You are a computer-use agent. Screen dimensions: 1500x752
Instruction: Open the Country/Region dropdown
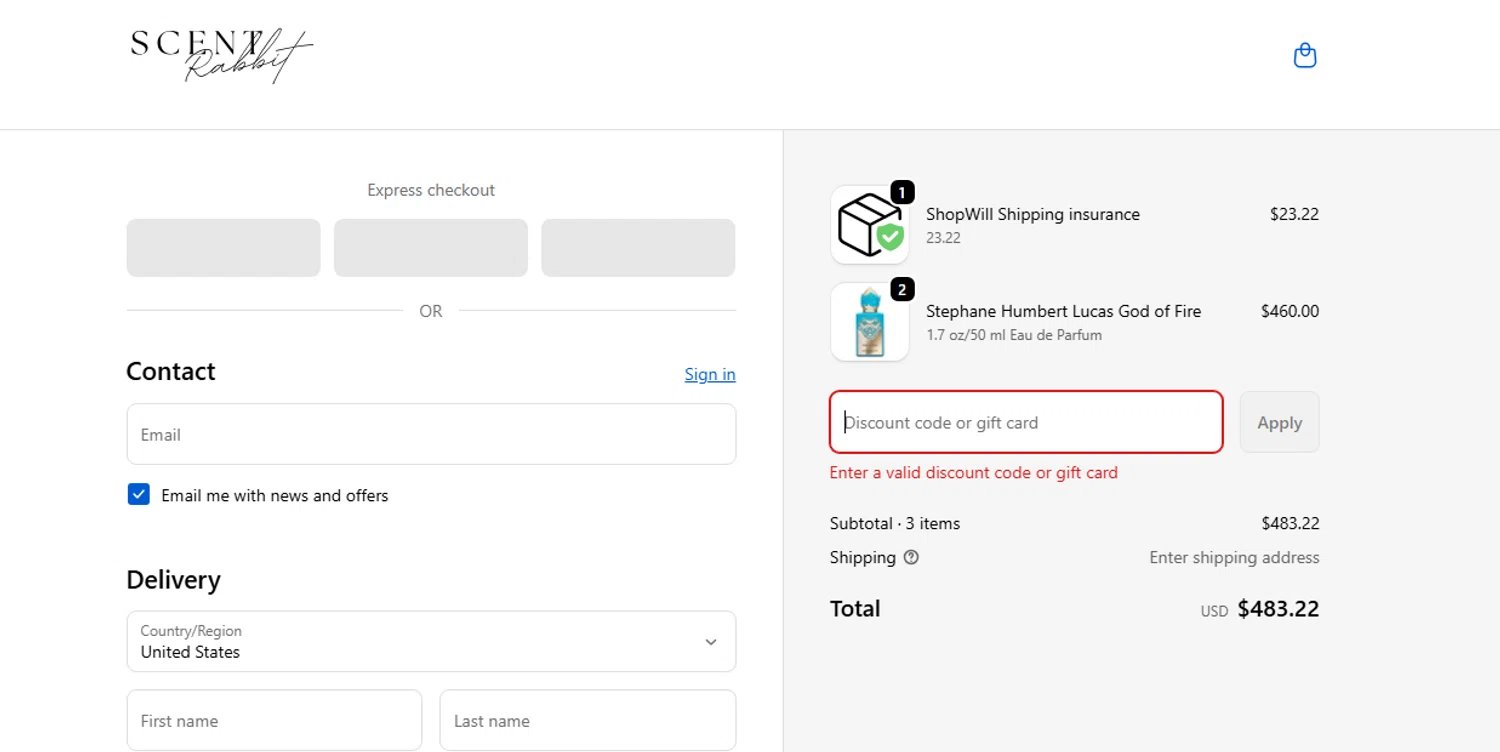[x=431, y=642]
